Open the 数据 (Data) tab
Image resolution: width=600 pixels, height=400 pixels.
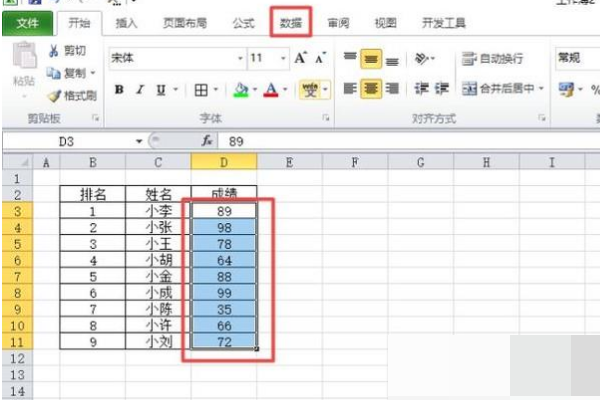click(x=291, y=23)
